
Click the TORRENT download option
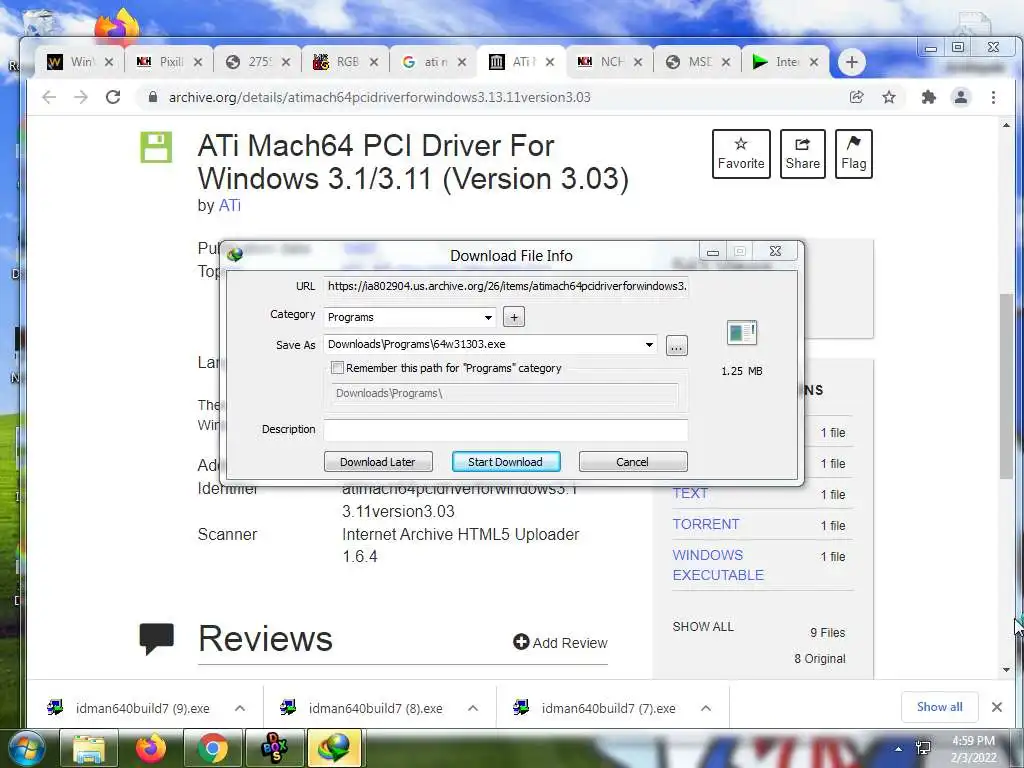click(x=706, y=524)
